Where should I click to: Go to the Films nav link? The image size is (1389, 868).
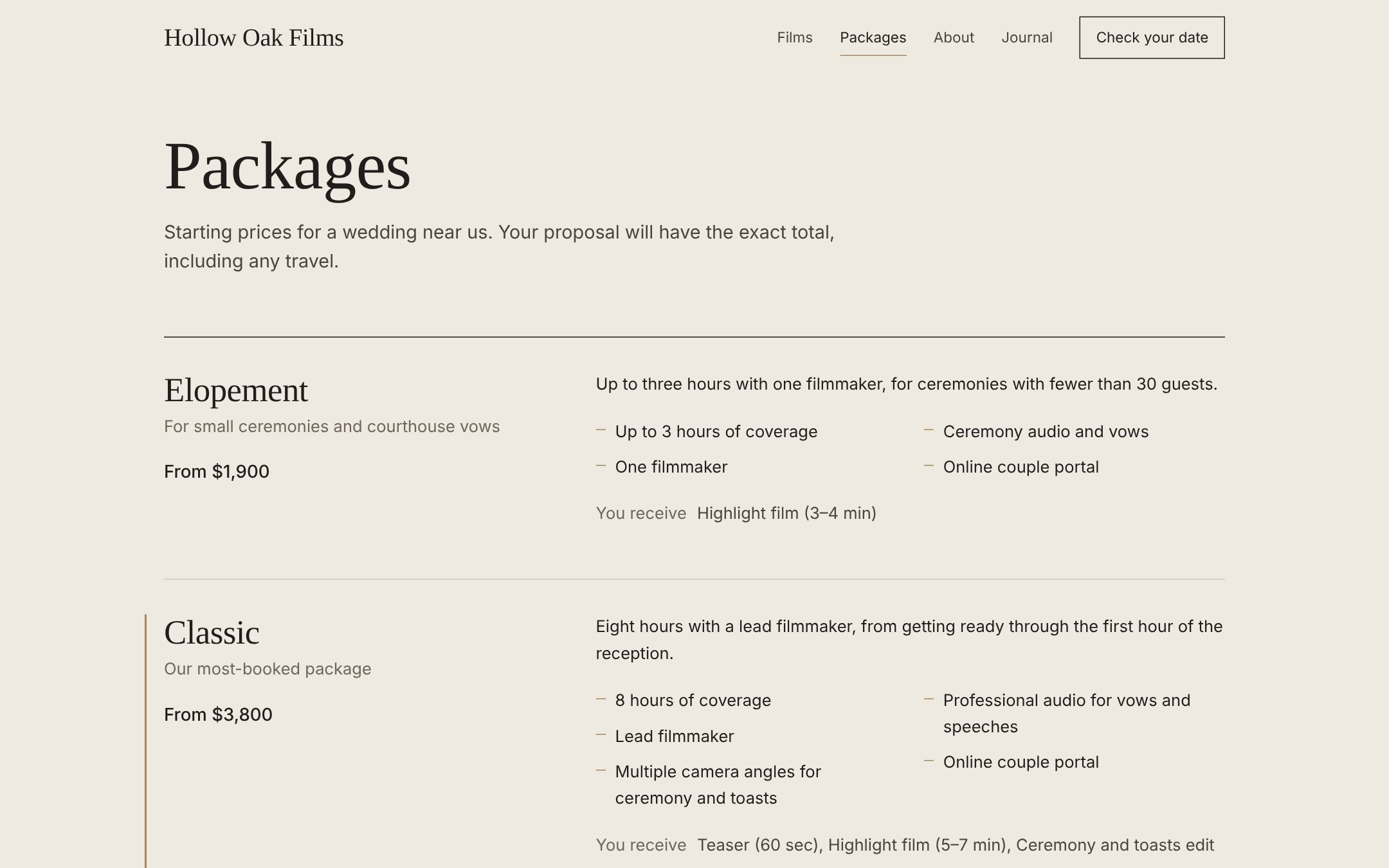click(x=794, y=37)
